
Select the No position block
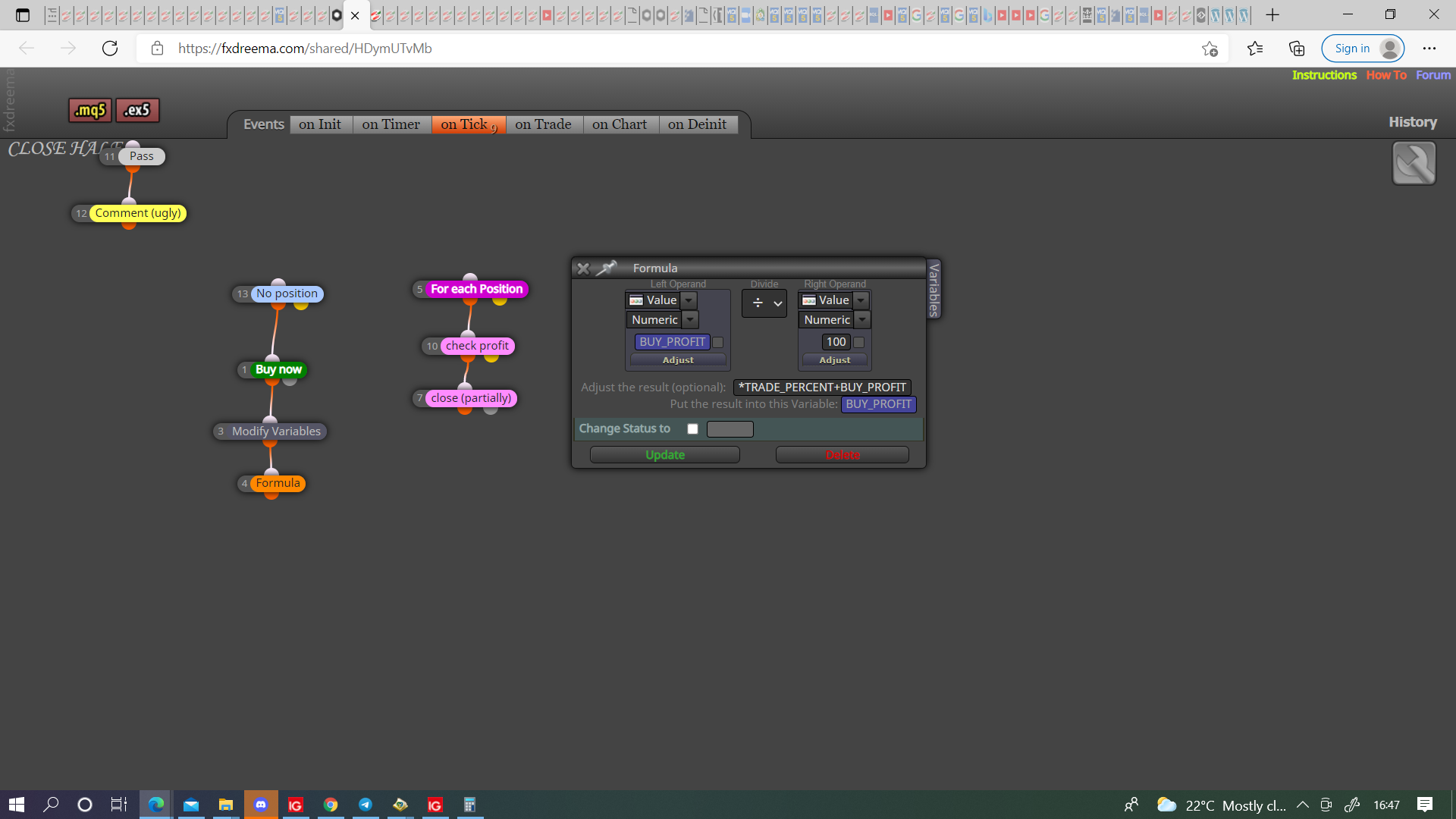click(287, 293)
